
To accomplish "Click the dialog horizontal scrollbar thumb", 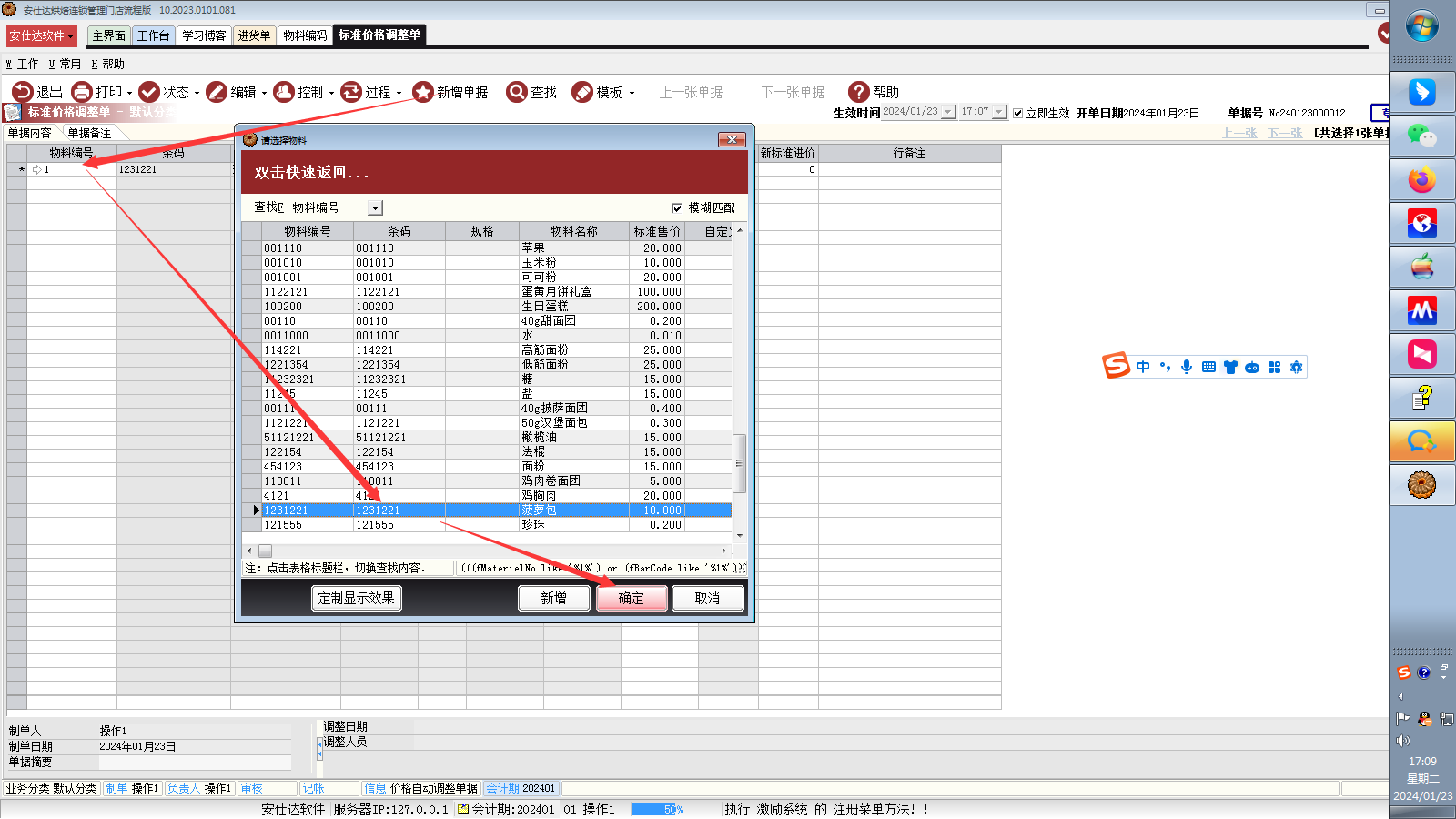I will coord(265,551).
